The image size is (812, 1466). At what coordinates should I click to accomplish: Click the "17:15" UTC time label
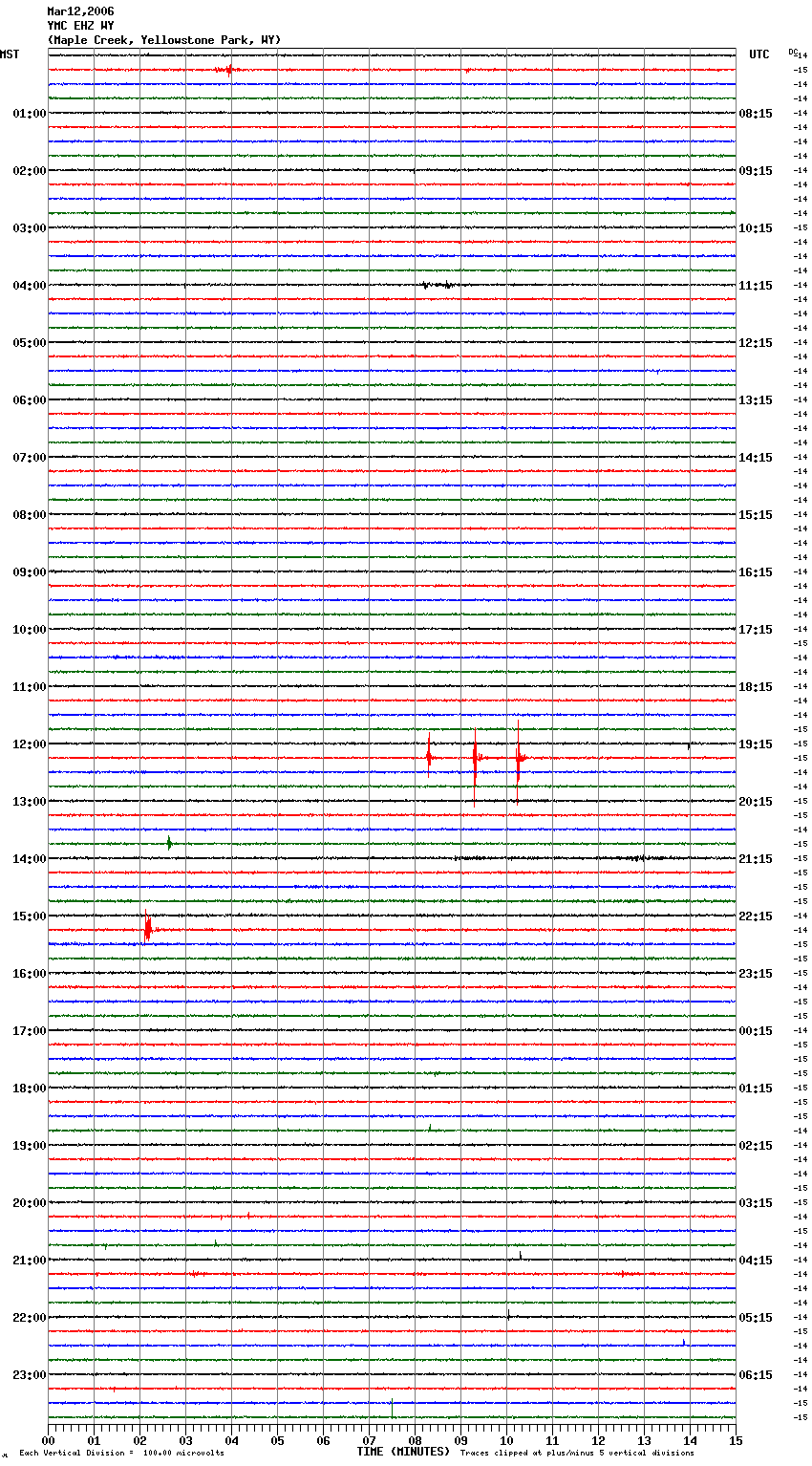click(x=756, y=630)
